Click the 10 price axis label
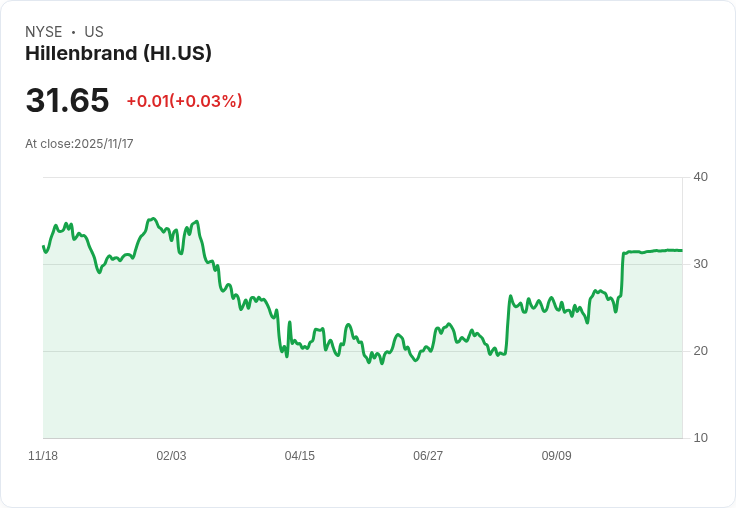 pos(700,438)
